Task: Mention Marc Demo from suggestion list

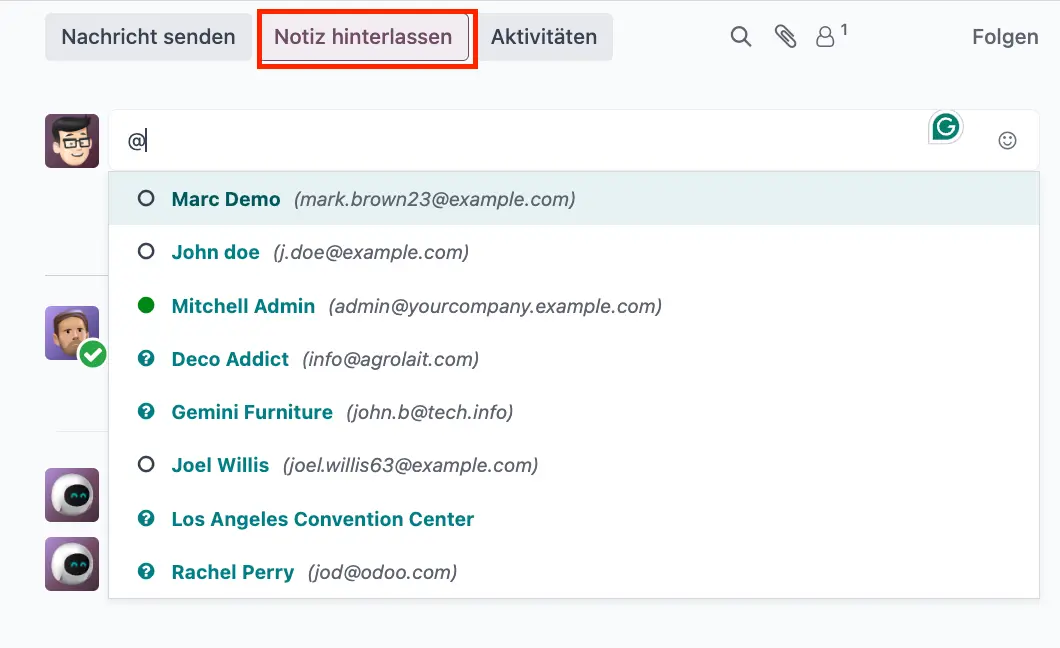Action: pyautogui.click(x=226, y=199)
